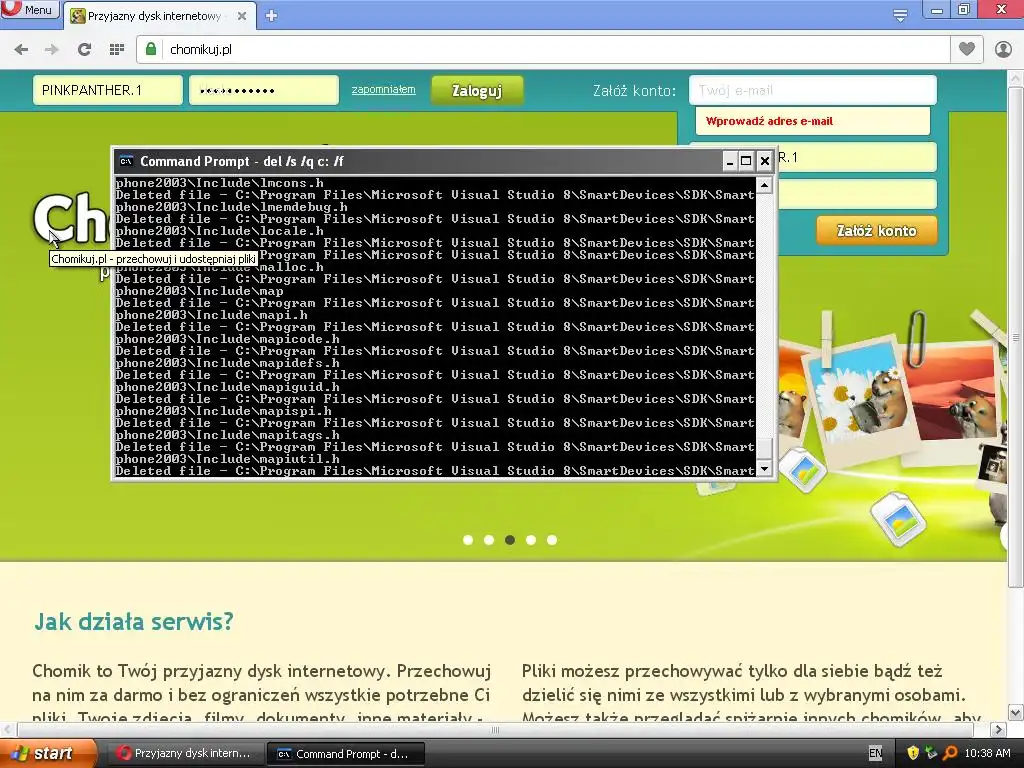Click the page vertical scrollbar up arrow
Screen dimensions: 1024x768
1016,78
